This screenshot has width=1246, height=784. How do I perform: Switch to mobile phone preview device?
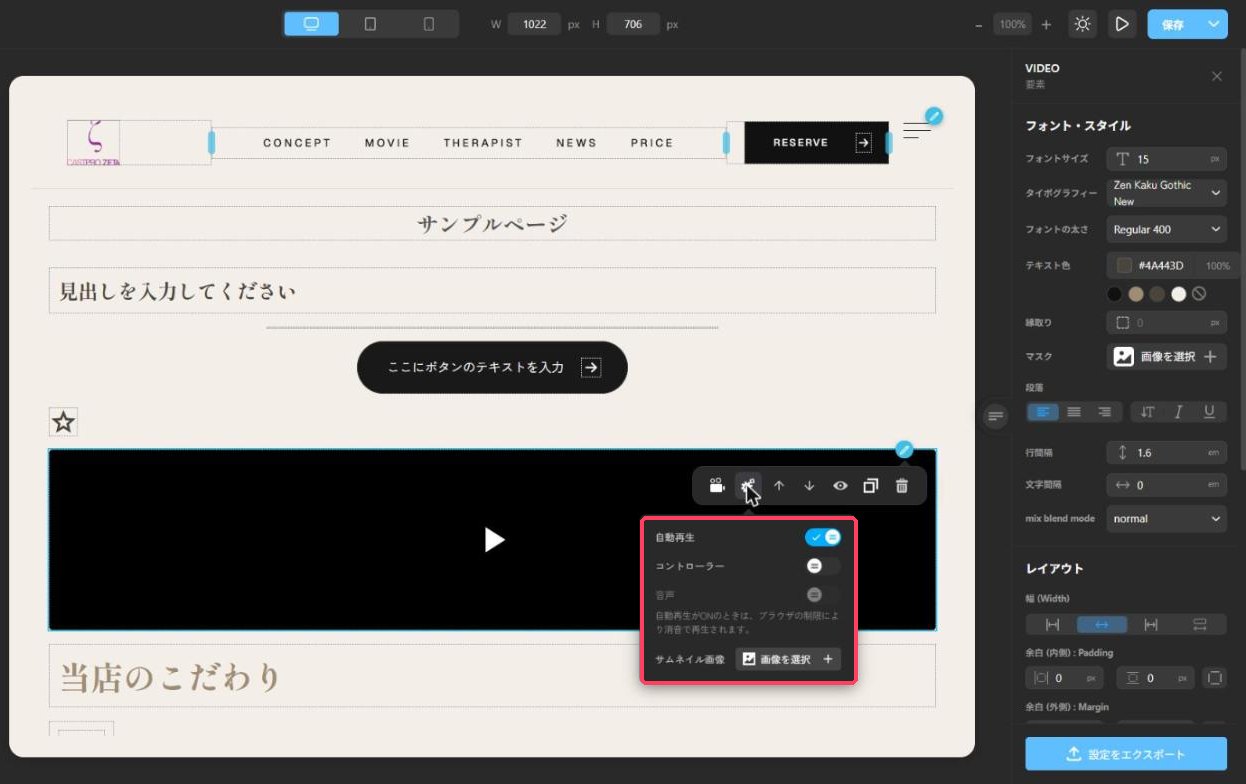pyautogui.click(x=429, y=24)
